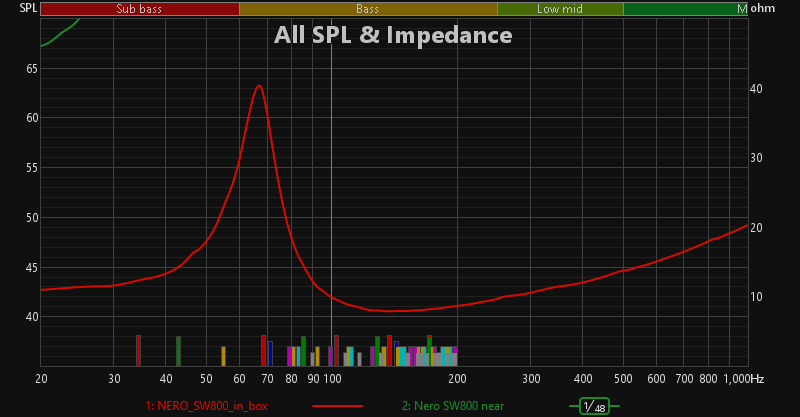Click the Sub bass frequency band label
This screenshot has width=800, height=417.
139,9
